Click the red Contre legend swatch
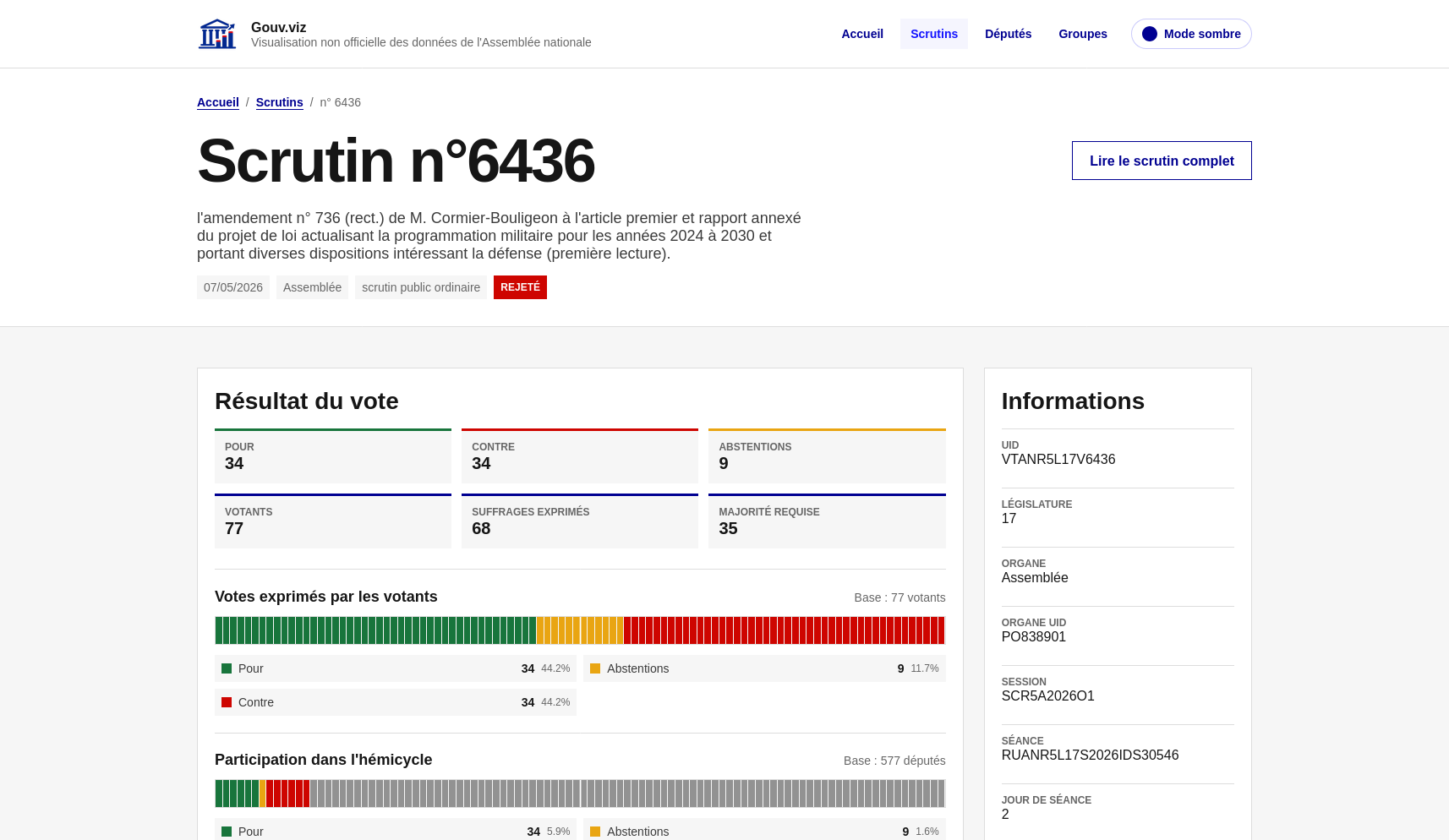This screenshot has height=840, width=1449. coord(227,702)
